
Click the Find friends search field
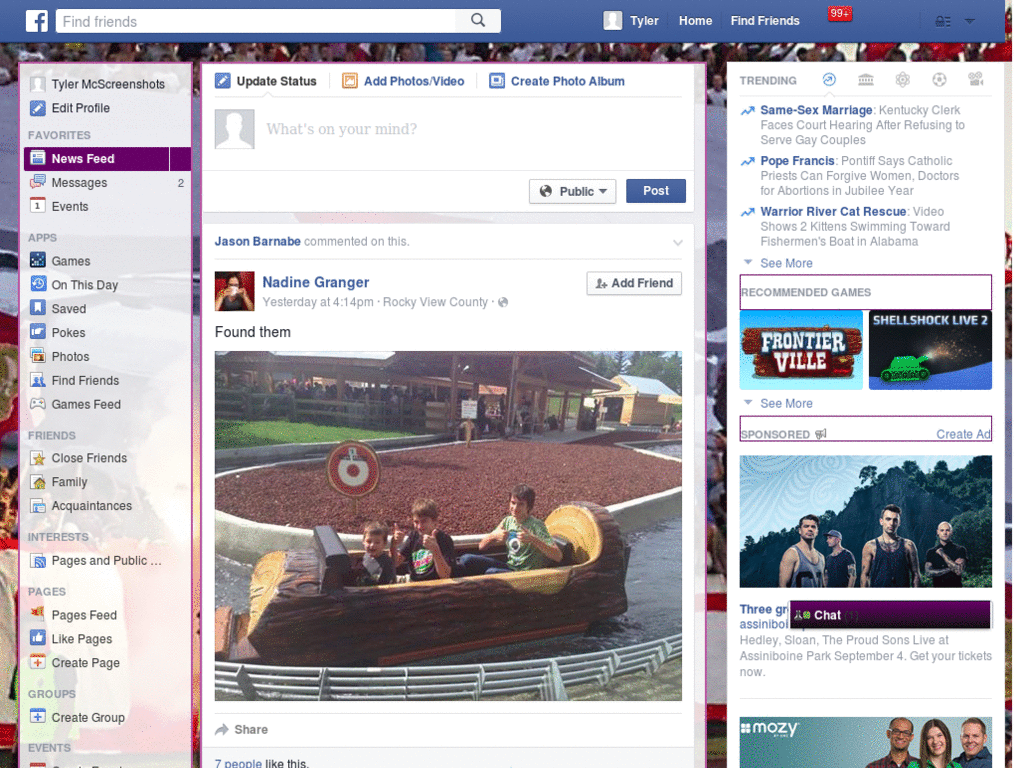(256, 21)
